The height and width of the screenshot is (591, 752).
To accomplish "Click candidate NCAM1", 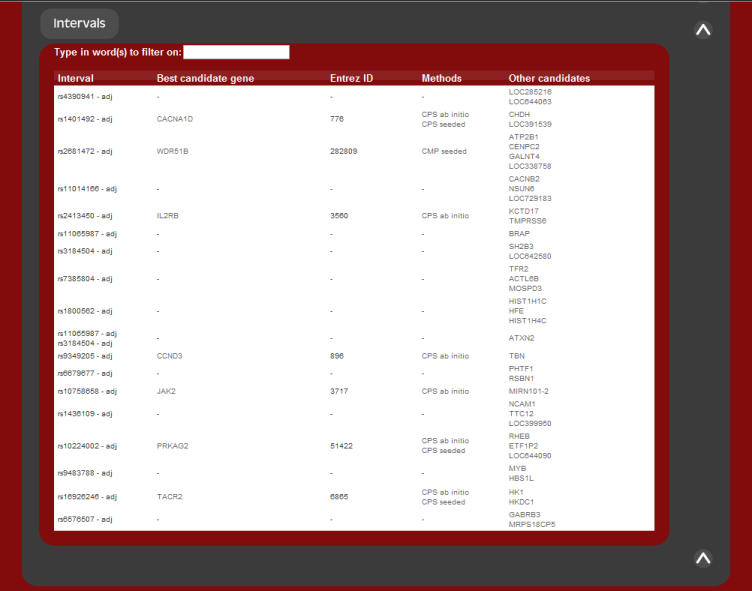I will click(x=522, y=404).
